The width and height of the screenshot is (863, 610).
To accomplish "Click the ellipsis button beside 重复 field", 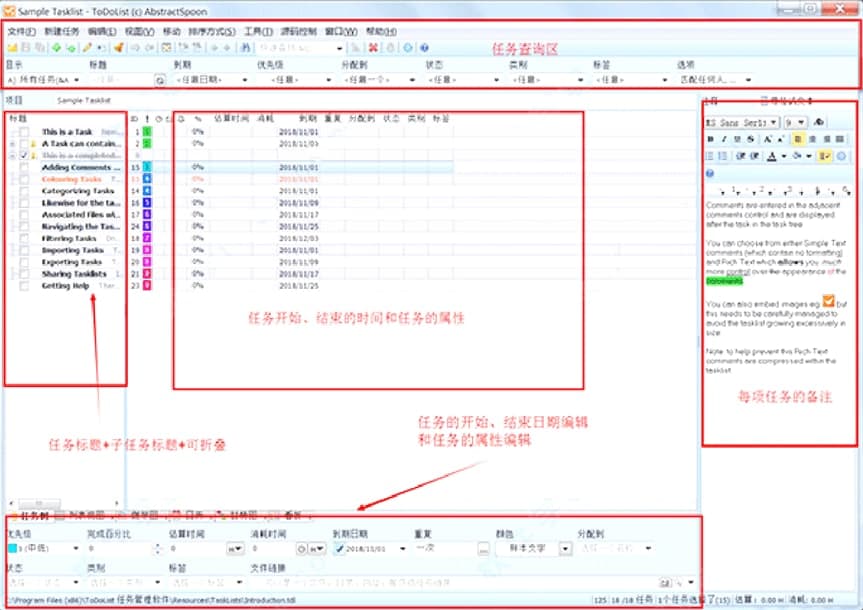I will 483,549.
